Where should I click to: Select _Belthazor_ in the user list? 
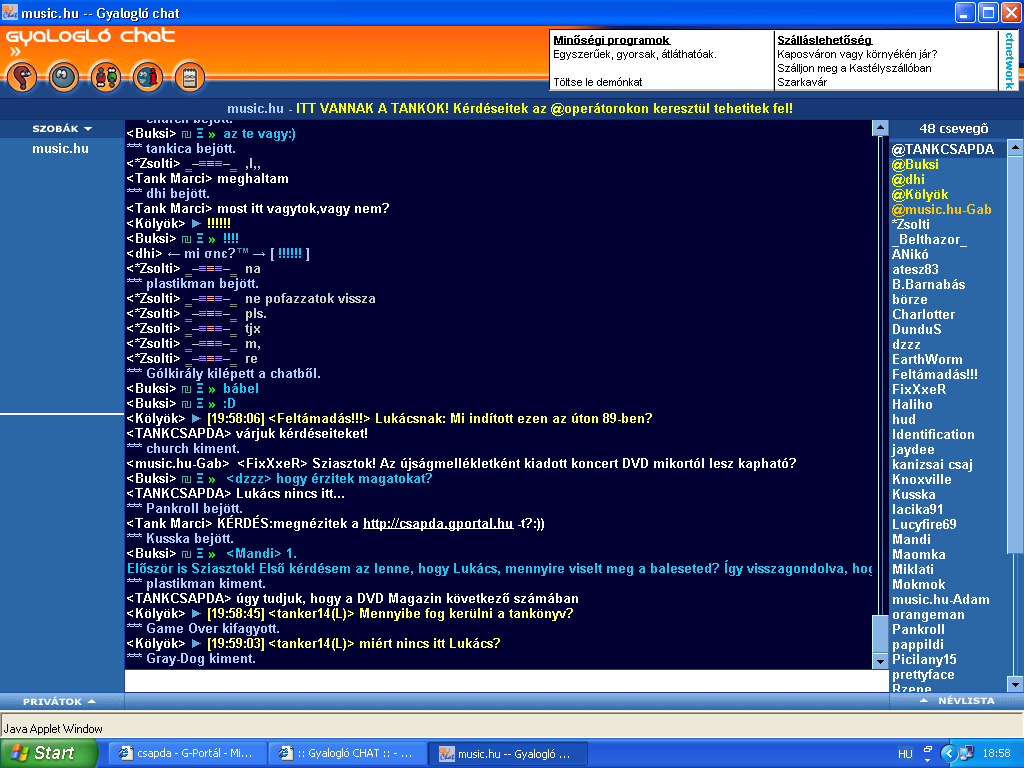tap(929, 240)
